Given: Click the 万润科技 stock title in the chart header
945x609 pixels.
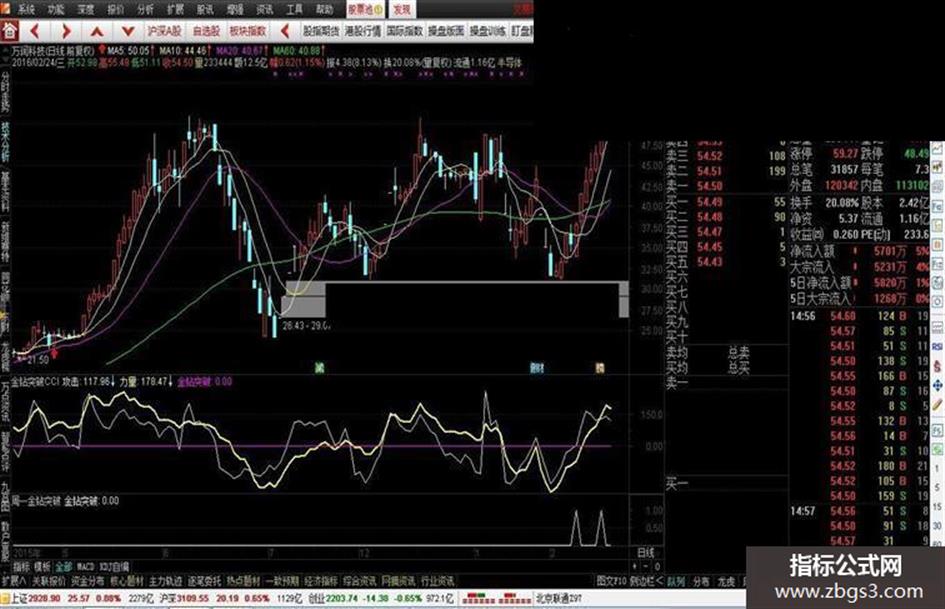Looking at the screenshot, I should tap(28, 51).
